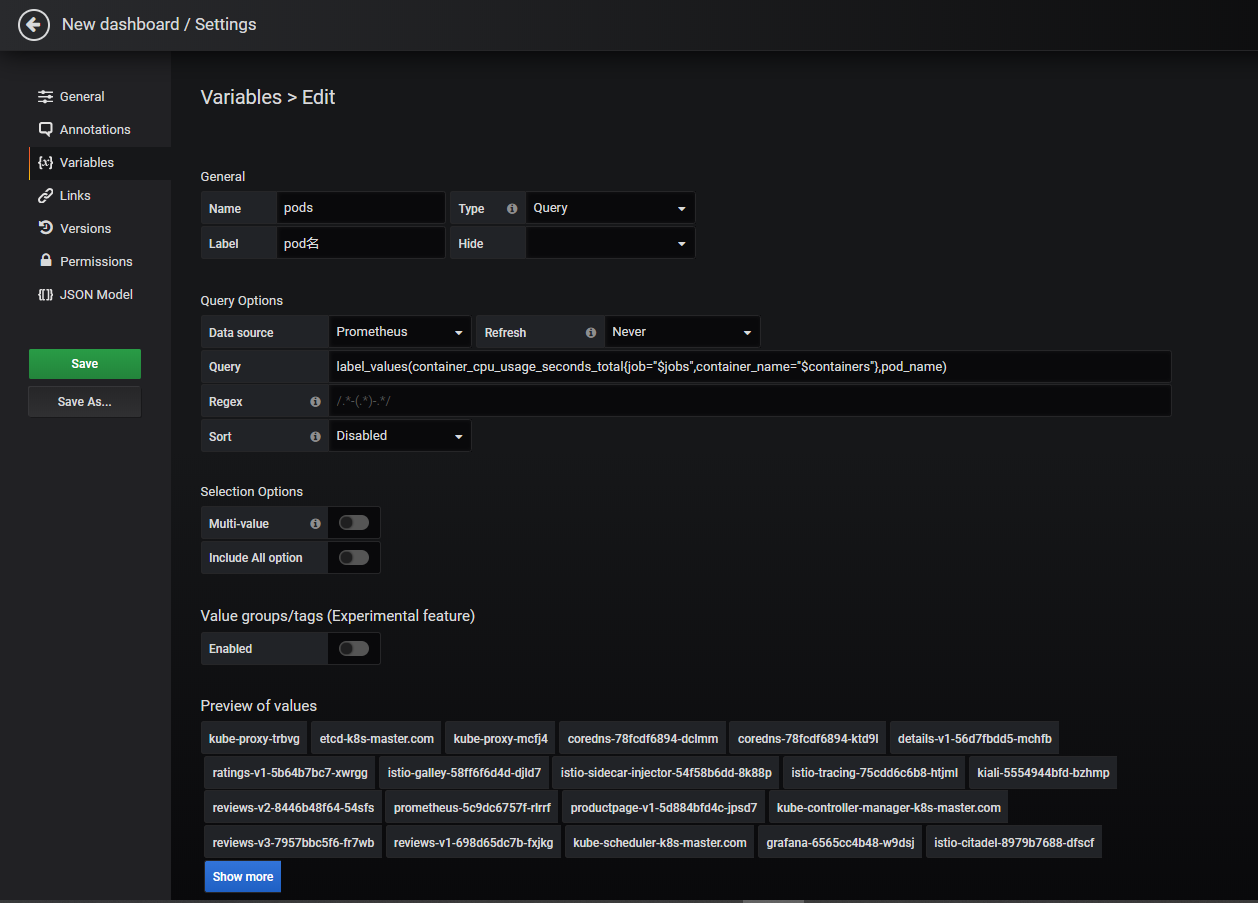
Task: Go to the Versions settings section
Action: pyautogui.click(x=85, y=229)
